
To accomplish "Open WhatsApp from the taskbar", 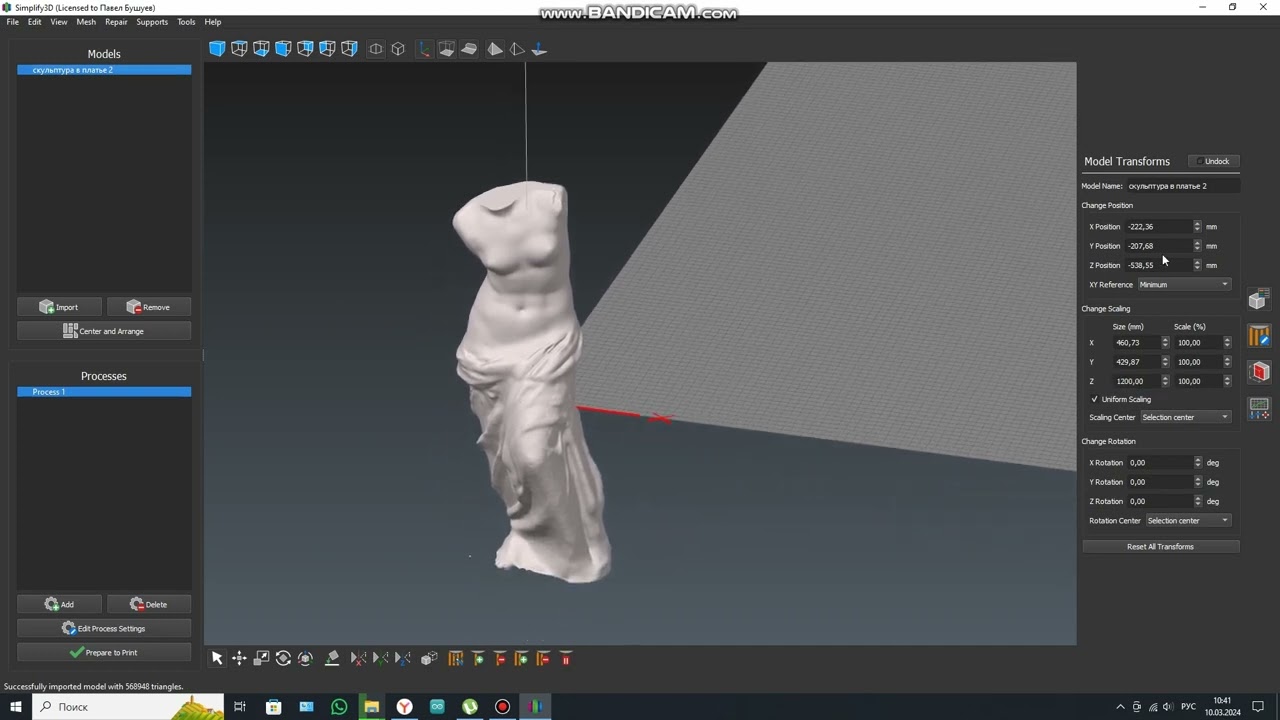I will pyautogui.click(x=339, y=707).
